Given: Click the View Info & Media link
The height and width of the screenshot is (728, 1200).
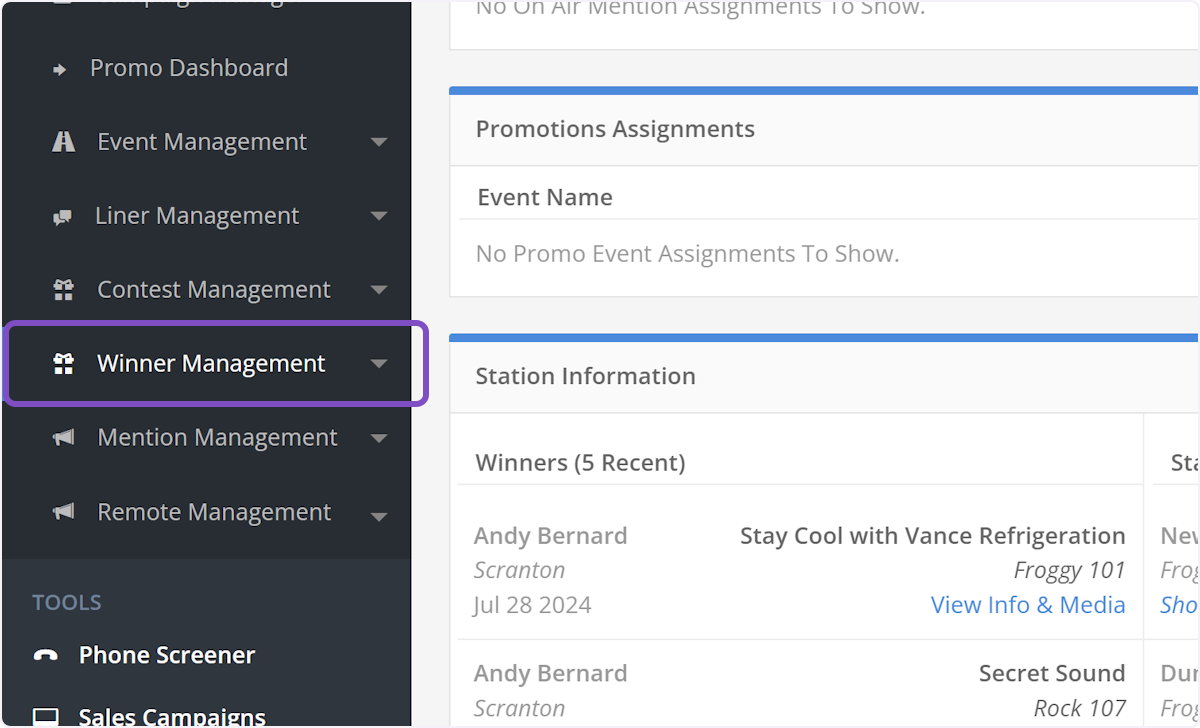Looking at the screenshot, I should (x=1028, y=604).
